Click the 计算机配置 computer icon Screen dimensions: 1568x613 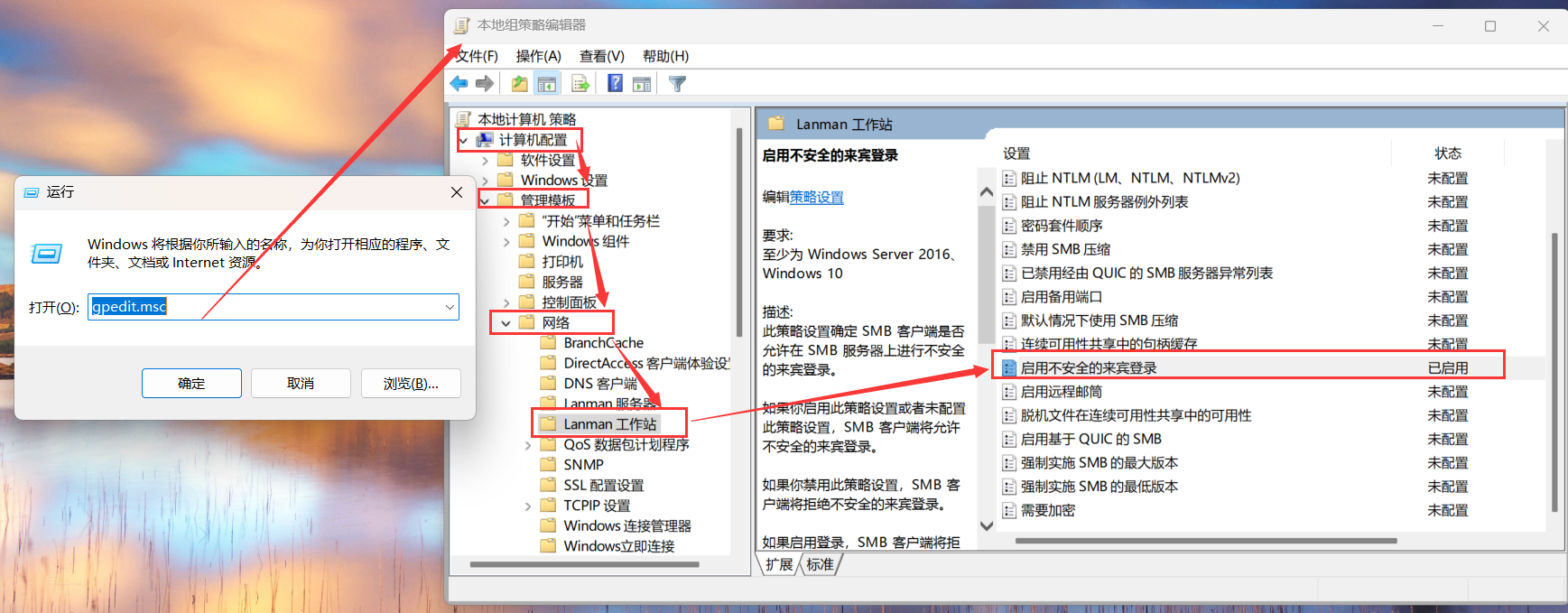point(485,140)
